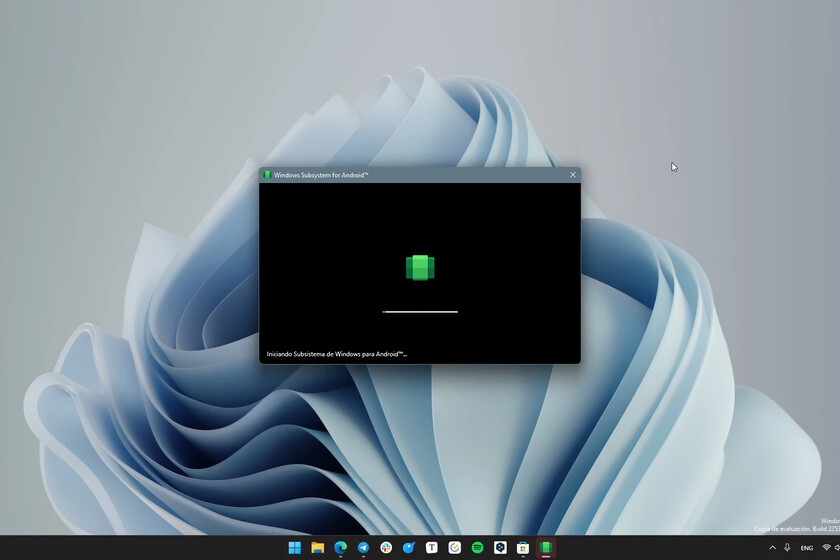Close the Windows Subsystem for Android window

coord(573,175)
